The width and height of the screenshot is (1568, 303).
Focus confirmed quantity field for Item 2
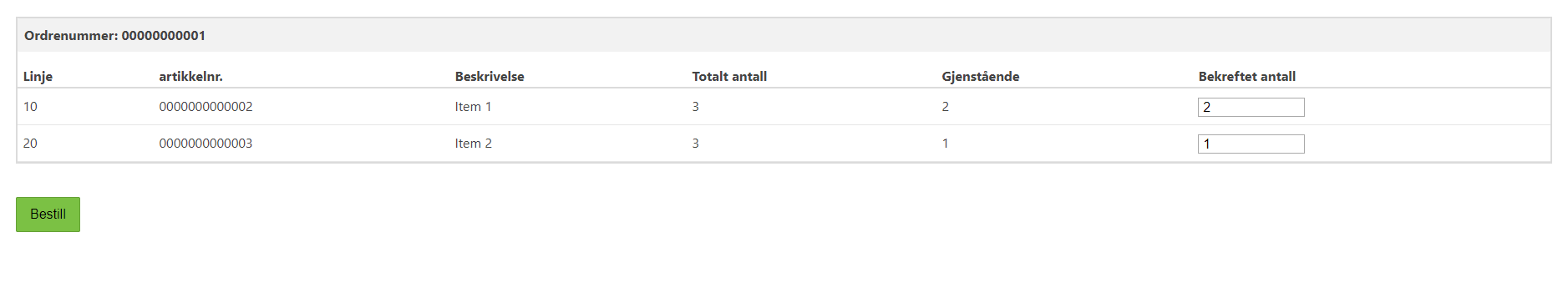click(x=1251, y=144)
